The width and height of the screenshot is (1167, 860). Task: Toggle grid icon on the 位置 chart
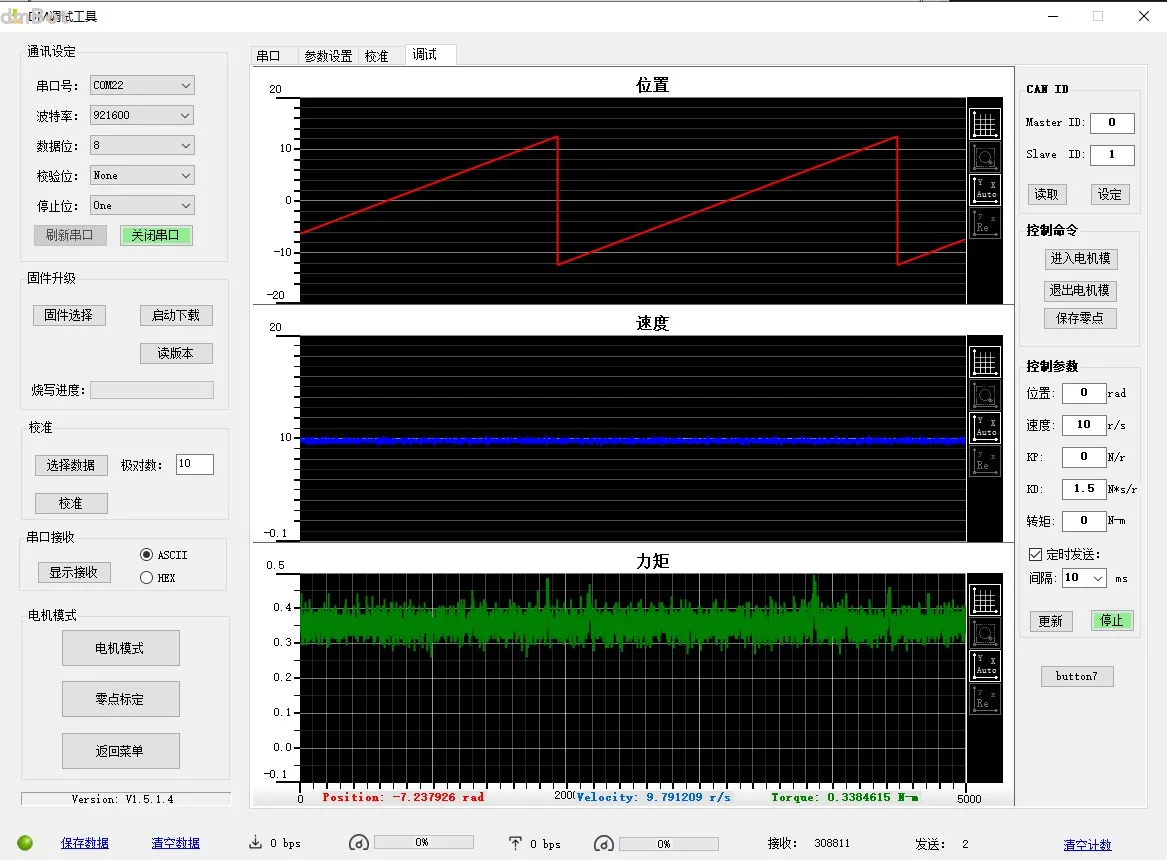[x=984, y=124]
